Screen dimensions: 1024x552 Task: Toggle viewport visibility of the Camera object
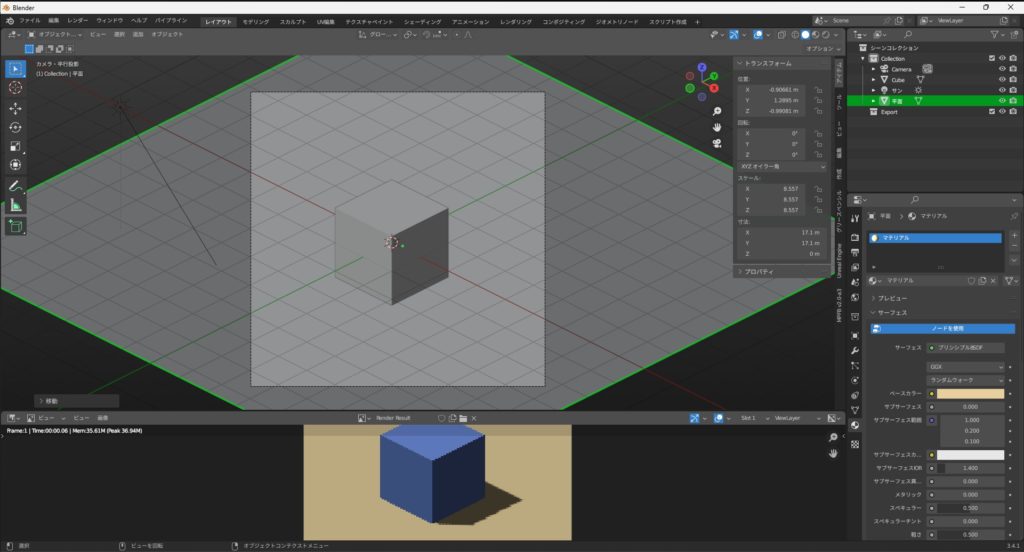1001,69
